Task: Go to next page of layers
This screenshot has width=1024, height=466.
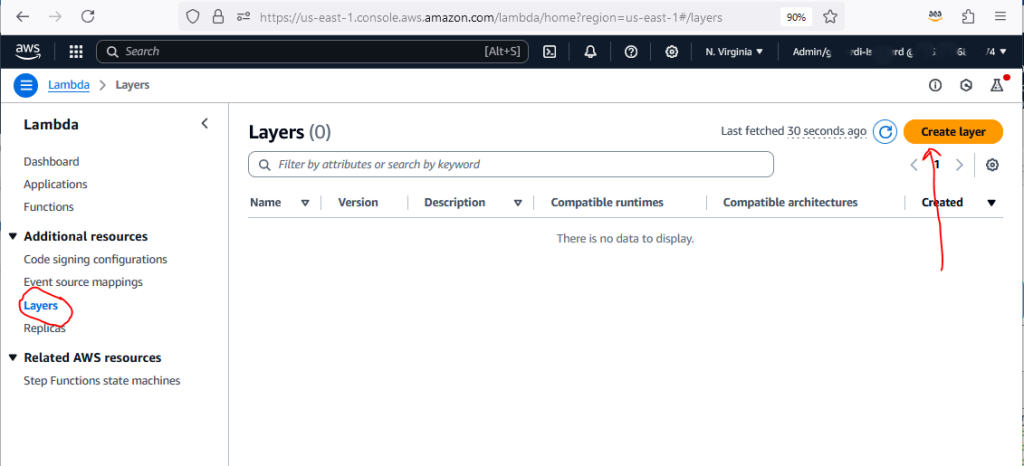Action: click(x=959, y=164)
